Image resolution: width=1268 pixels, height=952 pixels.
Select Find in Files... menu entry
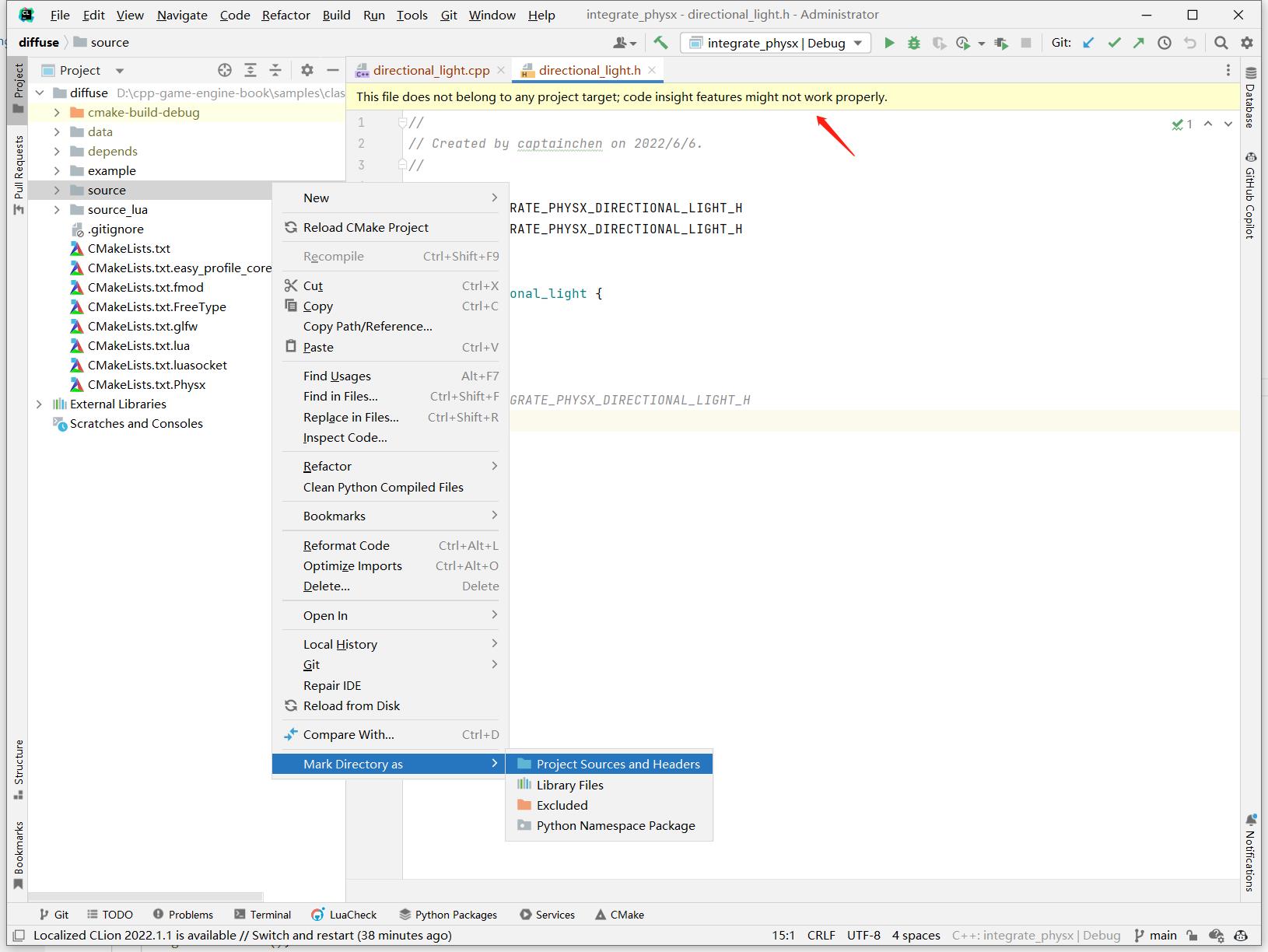[391, 396]
